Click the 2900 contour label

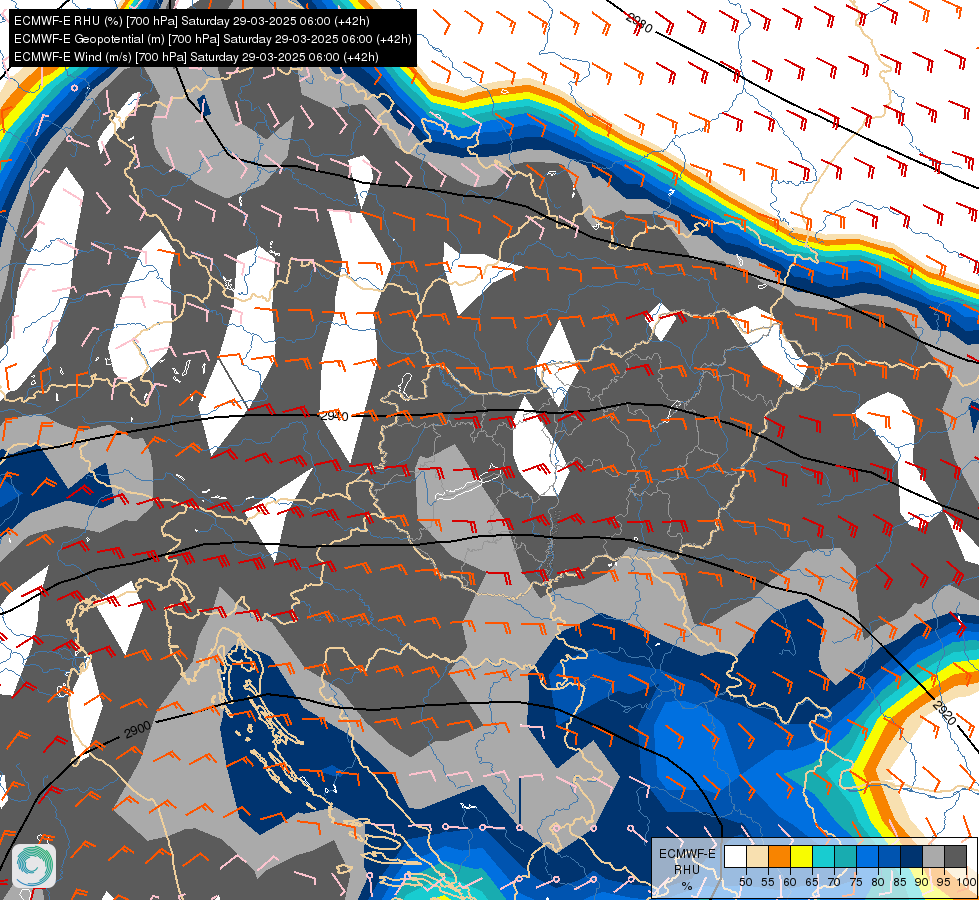137,729
